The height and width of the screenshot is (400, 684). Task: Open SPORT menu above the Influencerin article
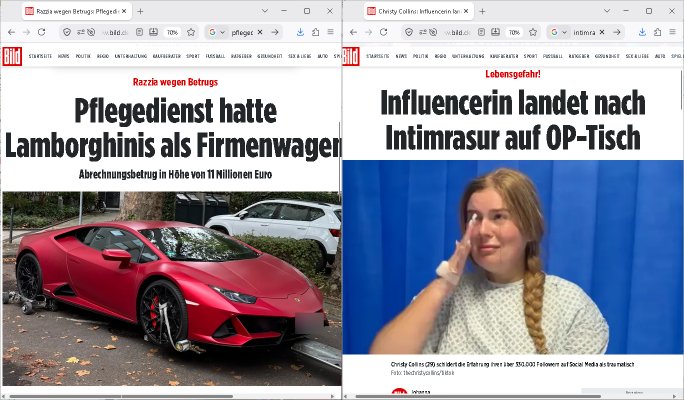click(530, 56)
